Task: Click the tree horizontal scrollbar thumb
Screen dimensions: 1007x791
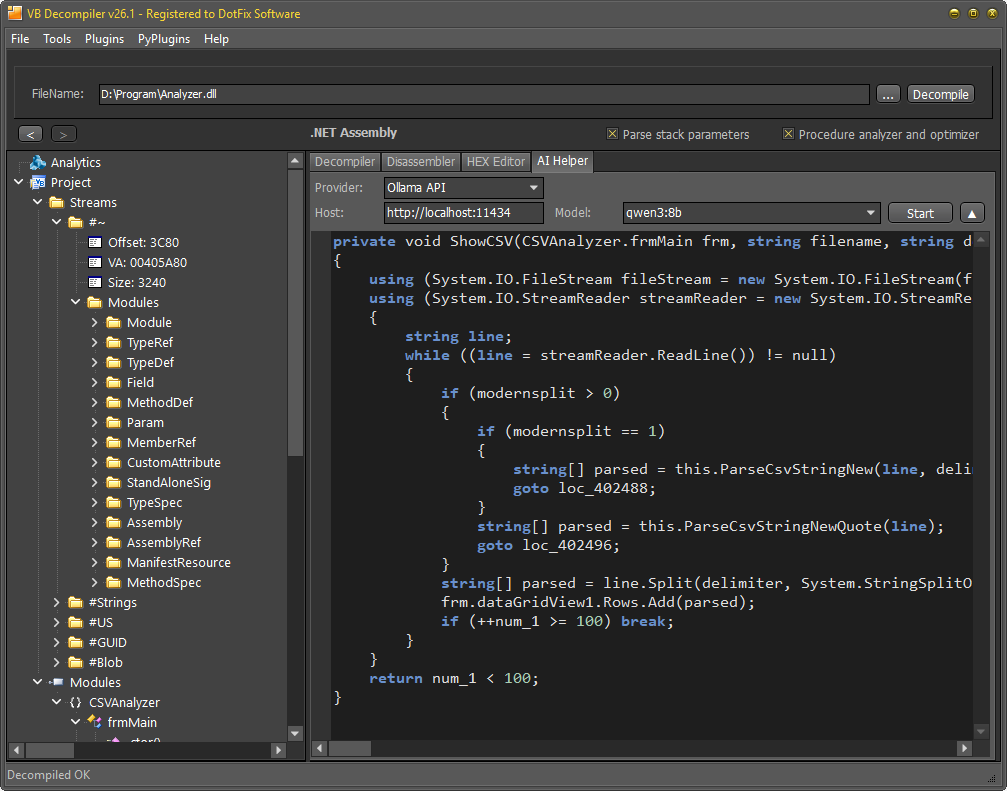Action: click(50, 749)
